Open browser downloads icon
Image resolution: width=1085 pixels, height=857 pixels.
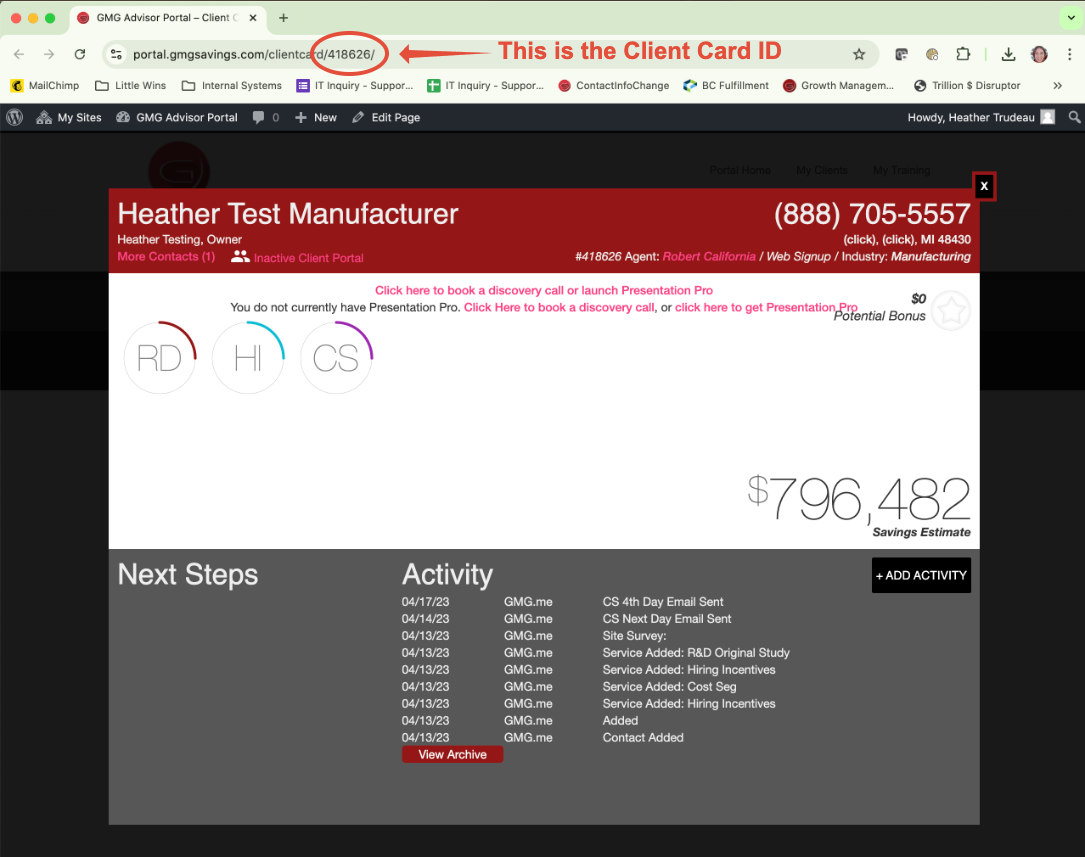[x=1008, y=54]
